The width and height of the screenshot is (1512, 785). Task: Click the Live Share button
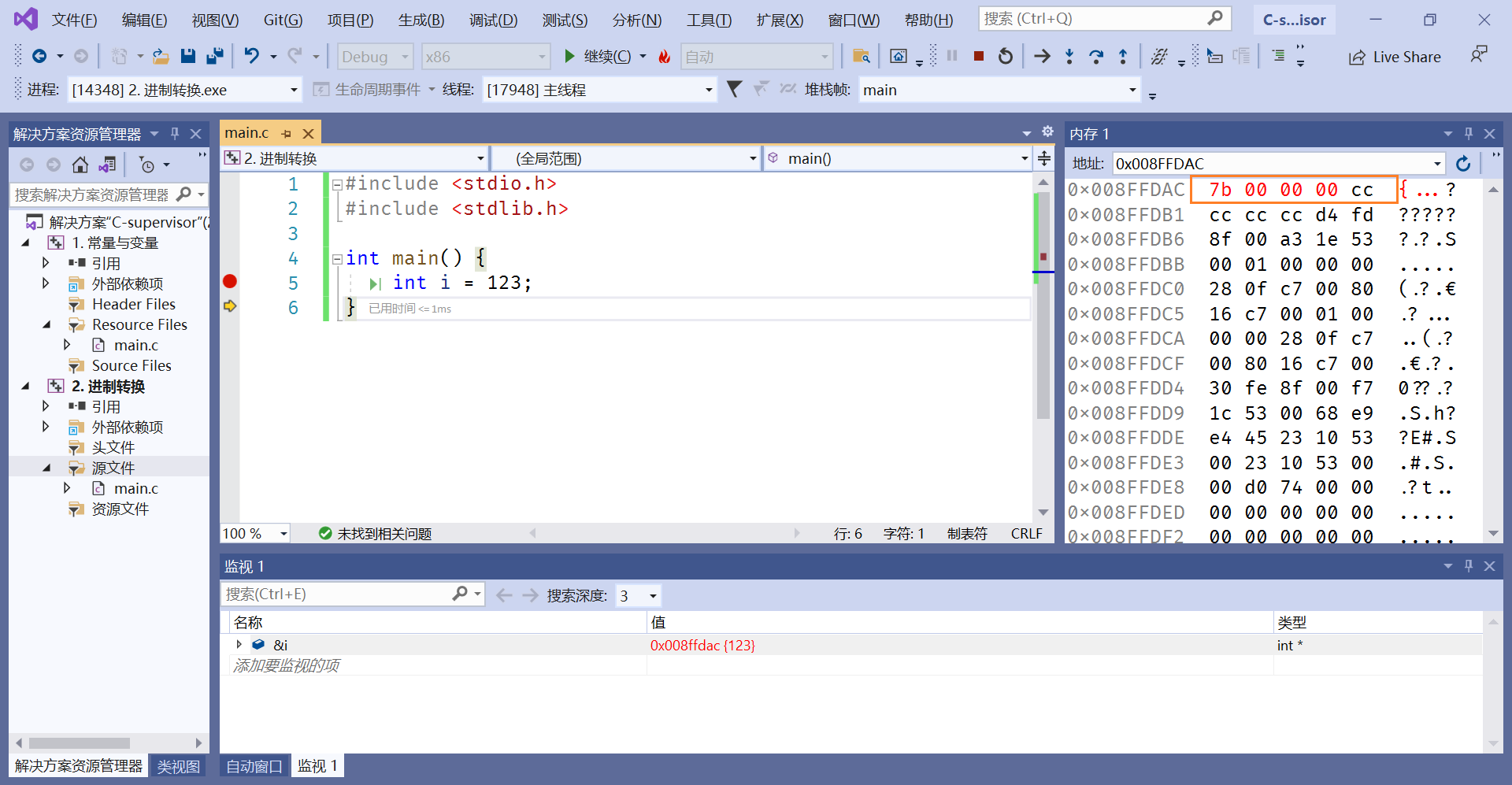1395,57
